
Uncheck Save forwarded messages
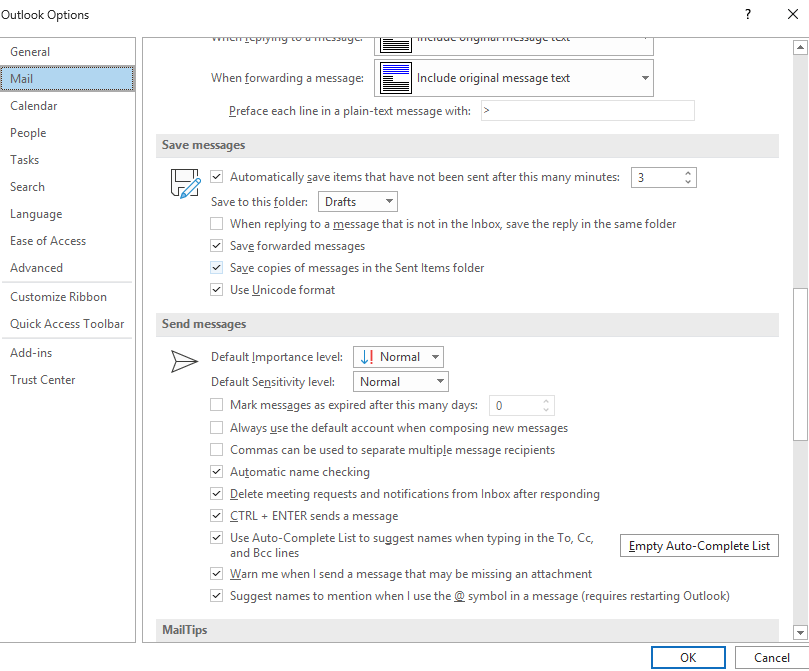(x=217, y=246)
